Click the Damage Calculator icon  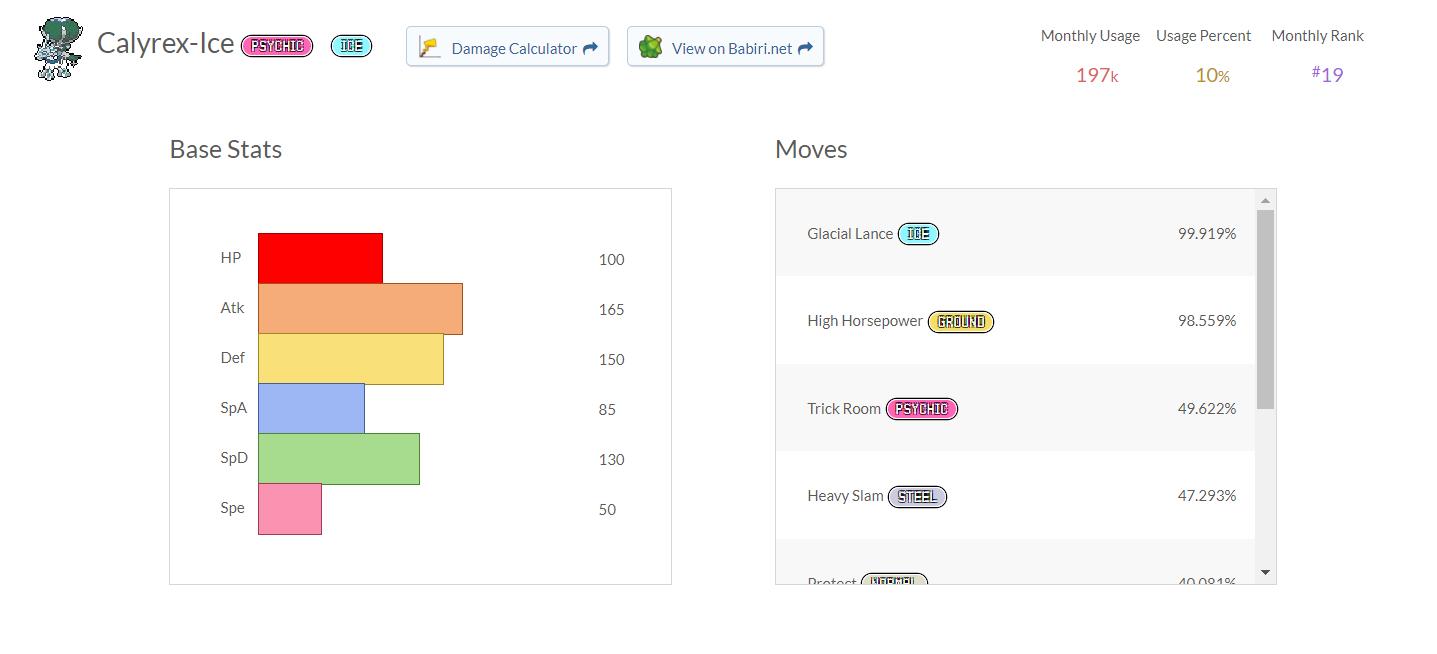[430, 47]
